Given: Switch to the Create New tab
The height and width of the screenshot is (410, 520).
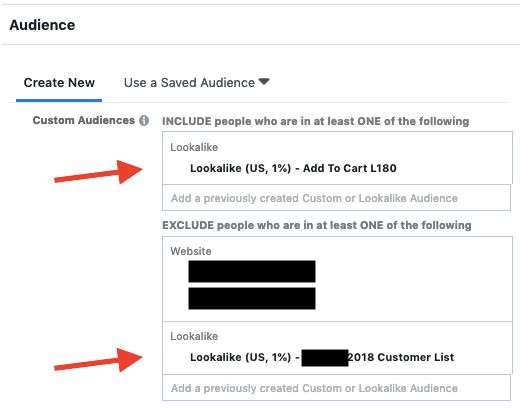Looking at the screenshot, I should coord(59,83).
